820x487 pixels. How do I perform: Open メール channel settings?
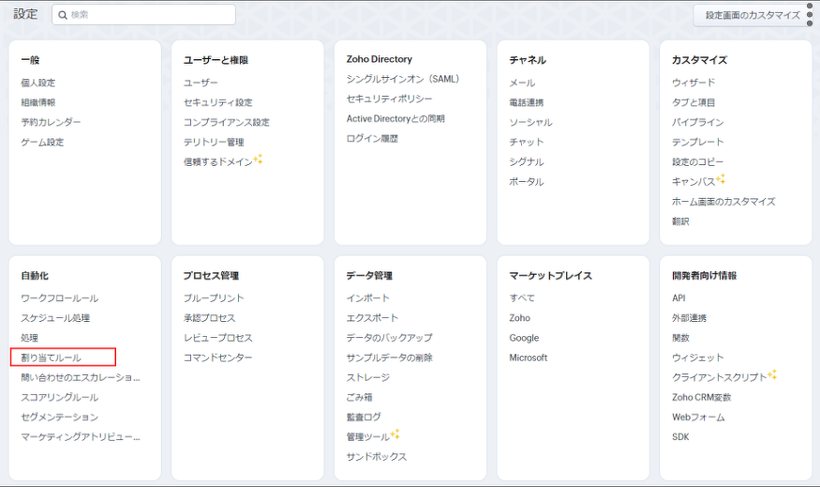point(522,83)
